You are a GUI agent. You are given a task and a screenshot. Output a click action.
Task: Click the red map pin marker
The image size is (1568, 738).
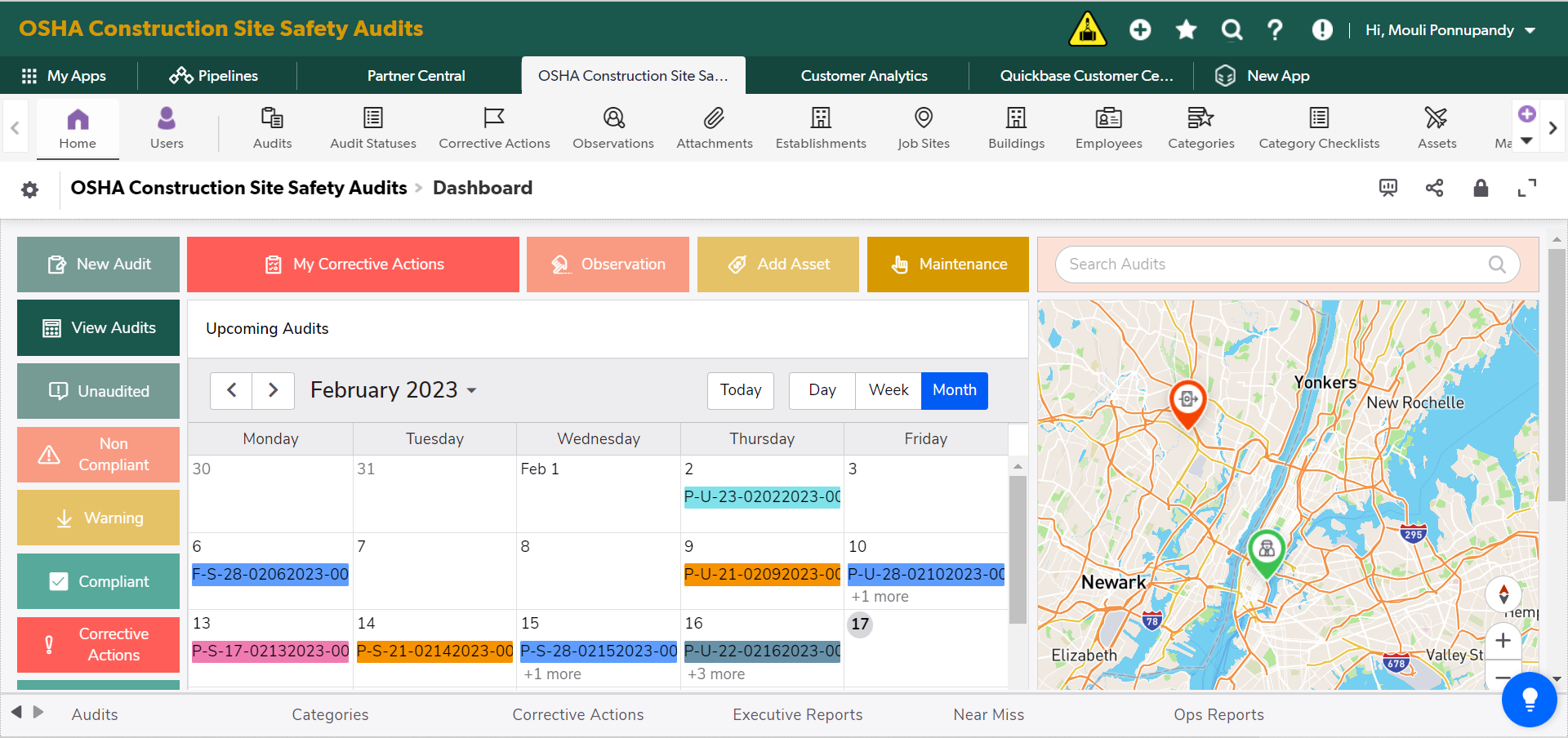coord(1188,404)
